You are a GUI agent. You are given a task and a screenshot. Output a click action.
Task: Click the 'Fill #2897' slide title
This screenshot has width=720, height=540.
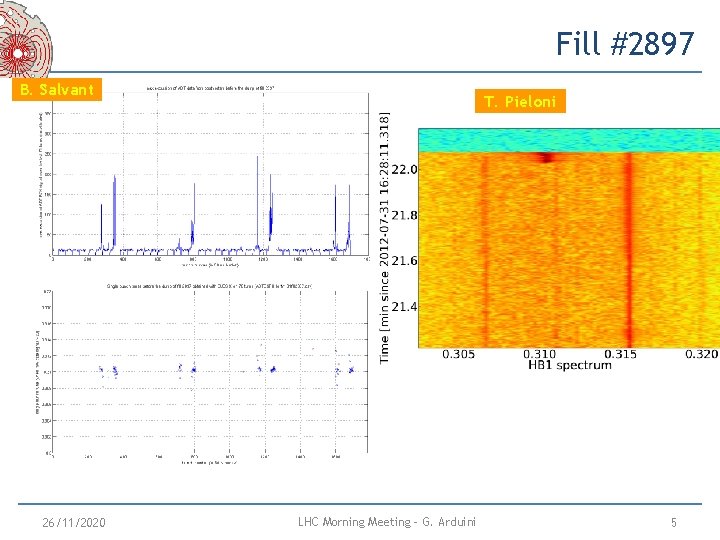[624, 44]
